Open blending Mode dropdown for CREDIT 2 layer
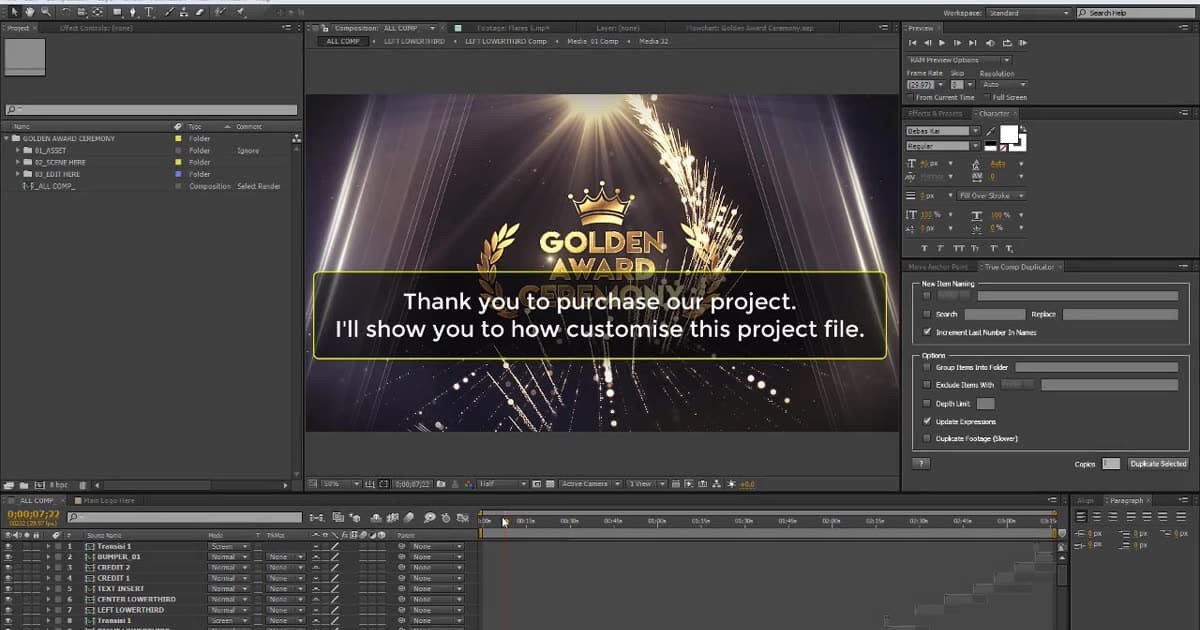The image size is (1200, 630). [227, 568]
